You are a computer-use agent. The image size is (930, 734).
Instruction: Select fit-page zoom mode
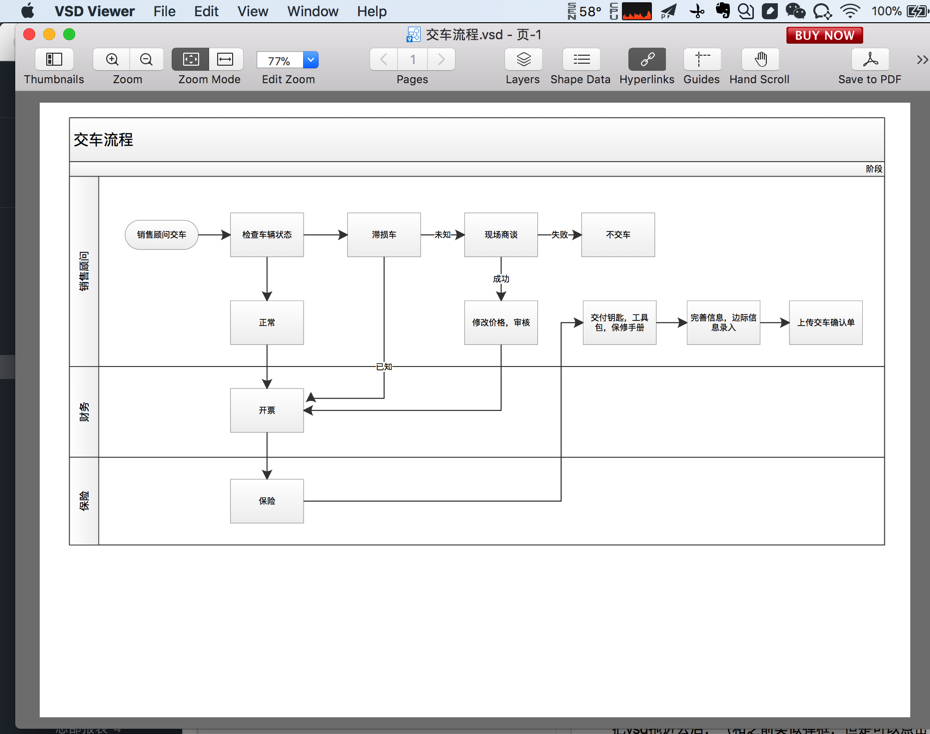click(x=190, y=59)
